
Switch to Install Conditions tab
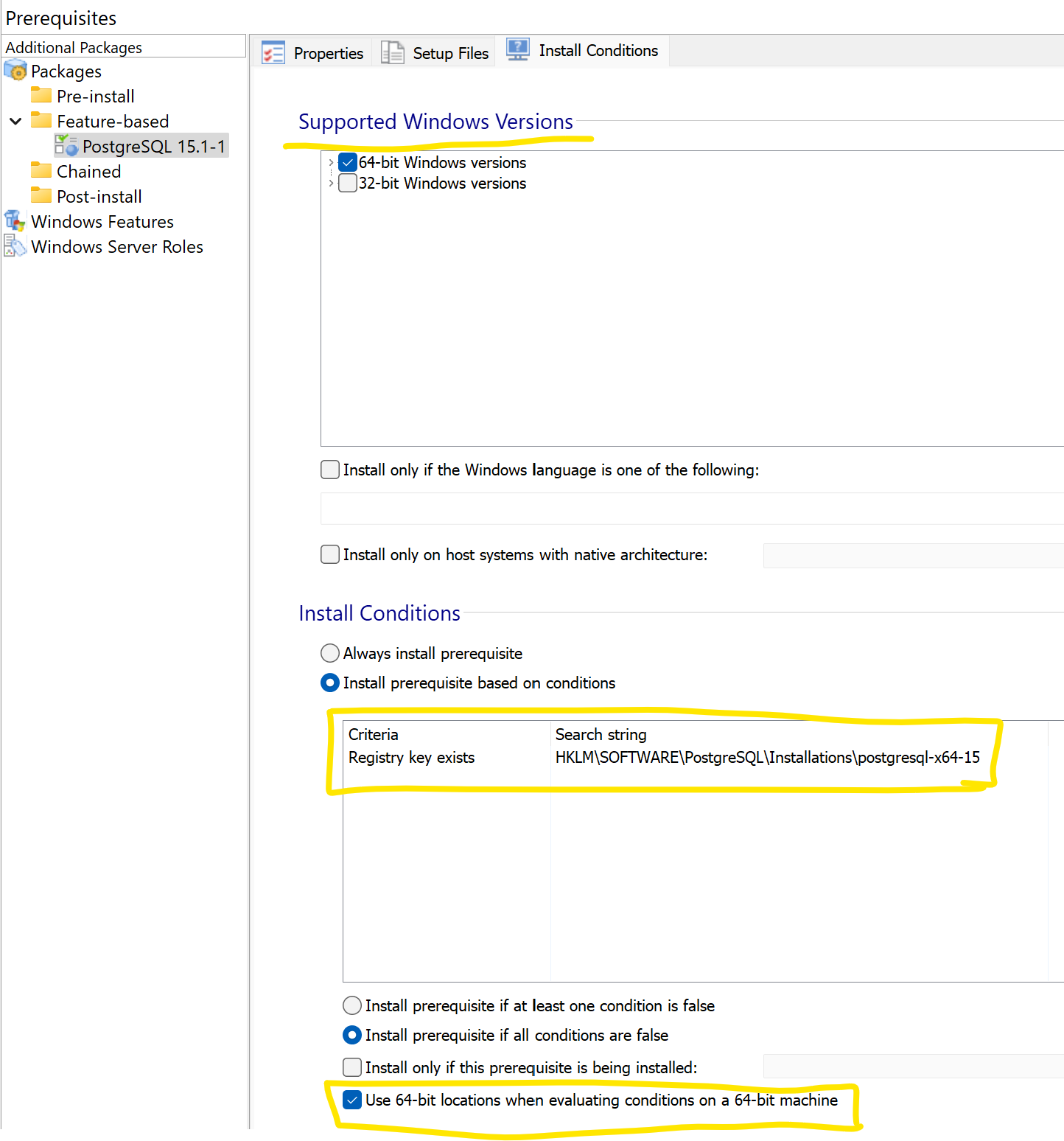pyautogui.click(x=583, y=50)
